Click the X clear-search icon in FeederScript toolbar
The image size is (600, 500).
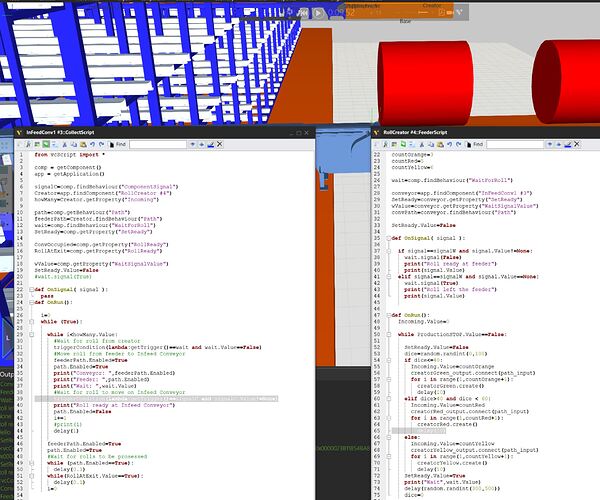coord(577,144)
